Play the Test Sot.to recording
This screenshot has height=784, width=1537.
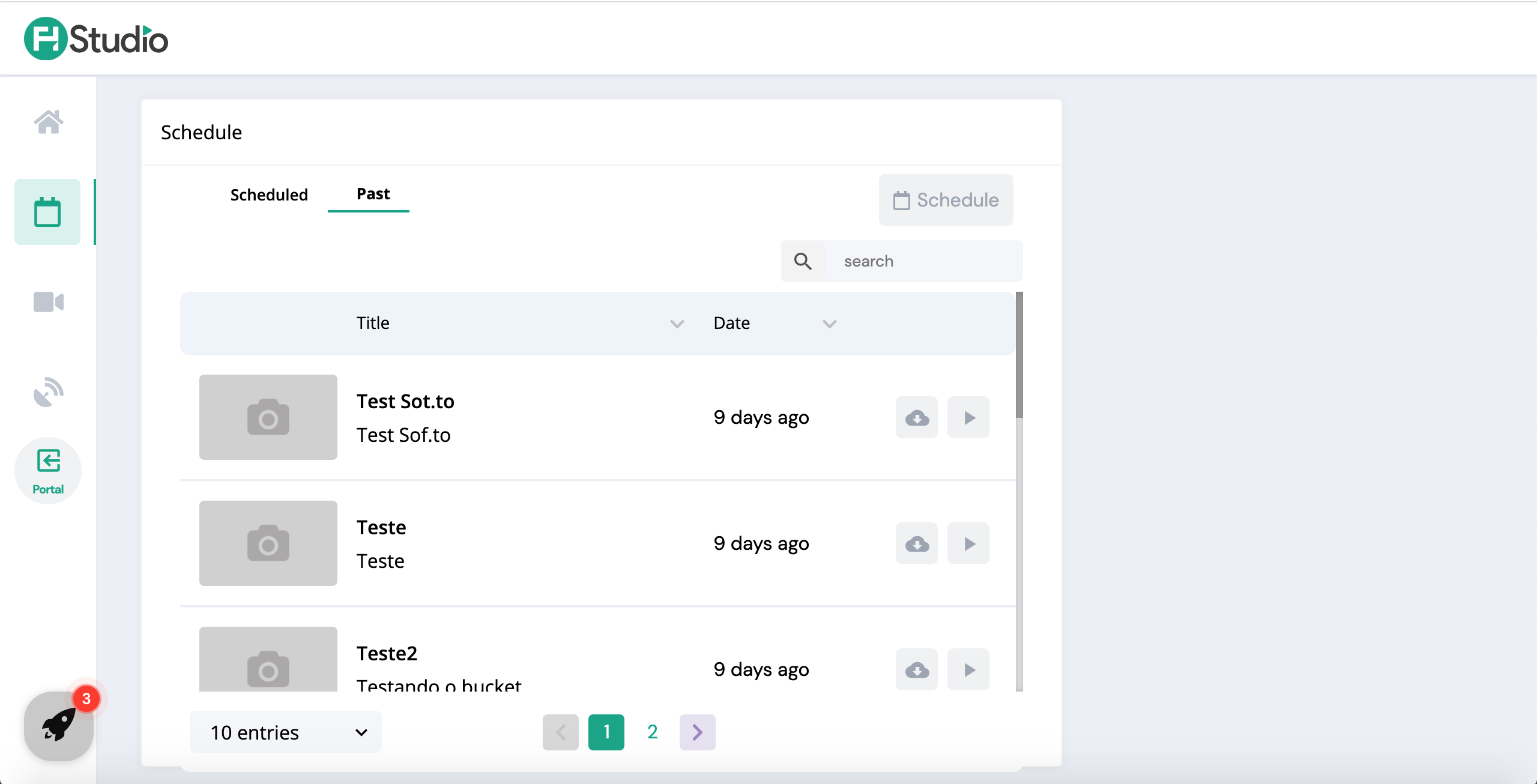click(x=968, y=417)
